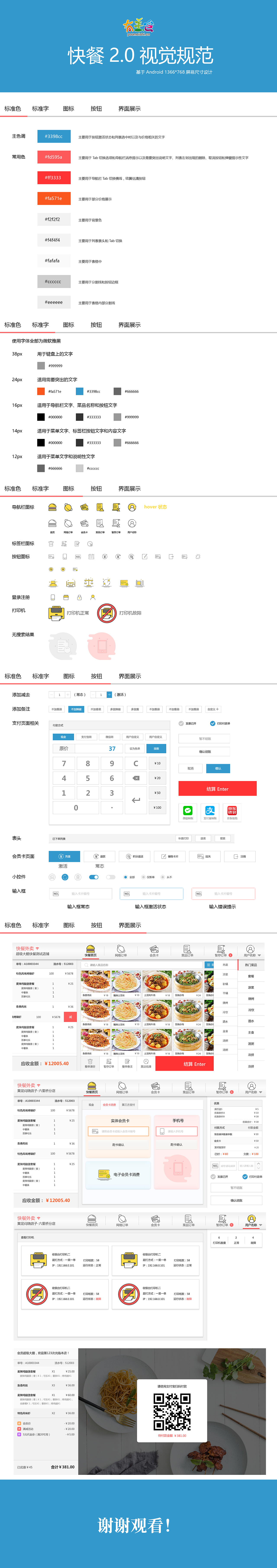Turn off the blue toggle switch in 小控件
The height and width of the screenshot is (1568, 277).
pos(94,877)
